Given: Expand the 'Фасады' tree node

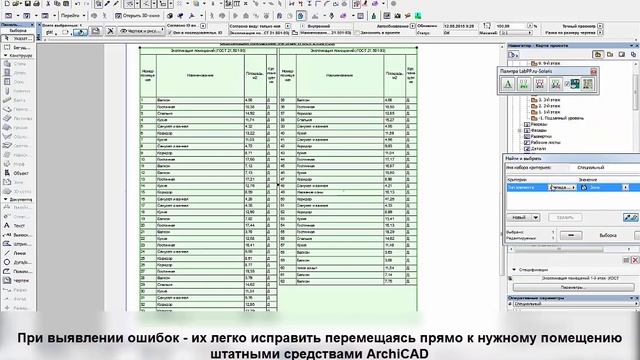Looking at the screenshot, I should (x=520, y=131).
